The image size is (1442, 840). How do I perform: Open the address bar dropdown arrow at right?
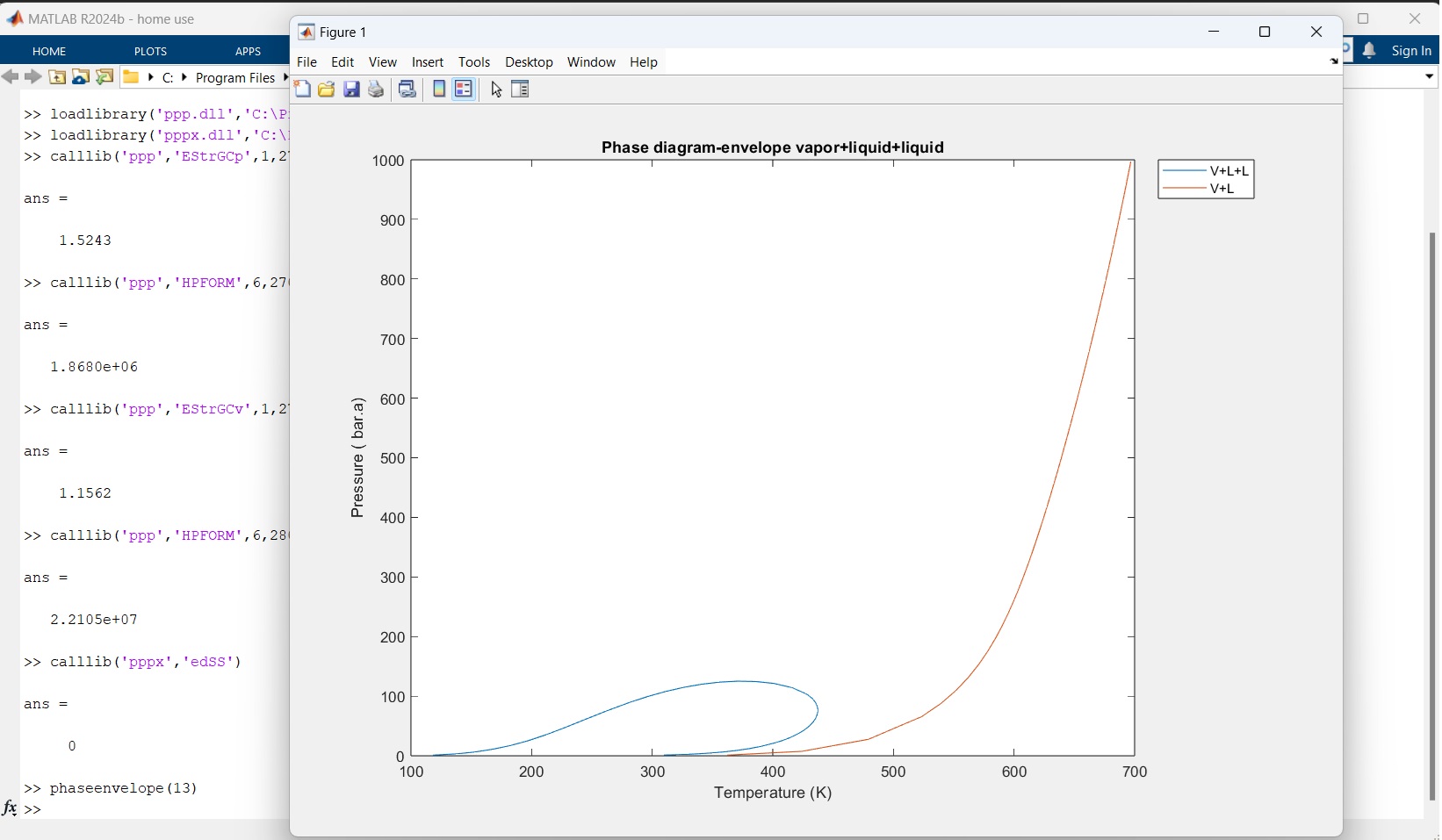coord(1429,77)
